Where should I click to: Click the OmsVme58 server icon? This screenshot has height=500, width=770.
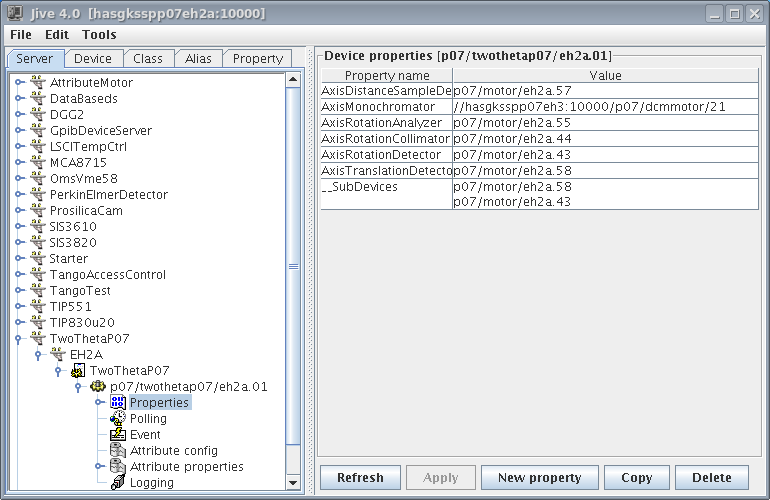click(38, 178)
